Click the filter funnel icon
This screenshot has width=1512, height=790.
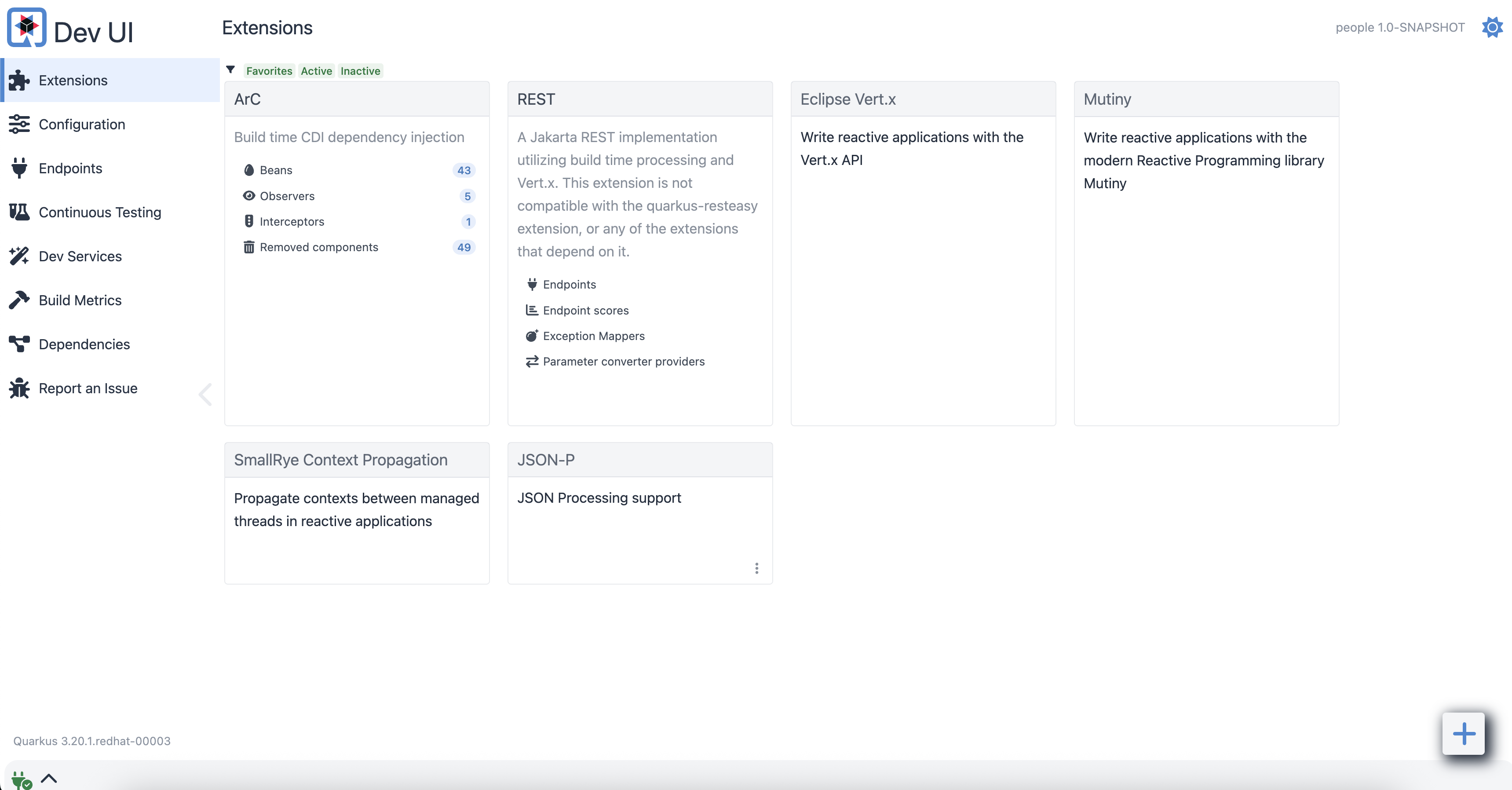pyautogui.click(x=231, y=70)
